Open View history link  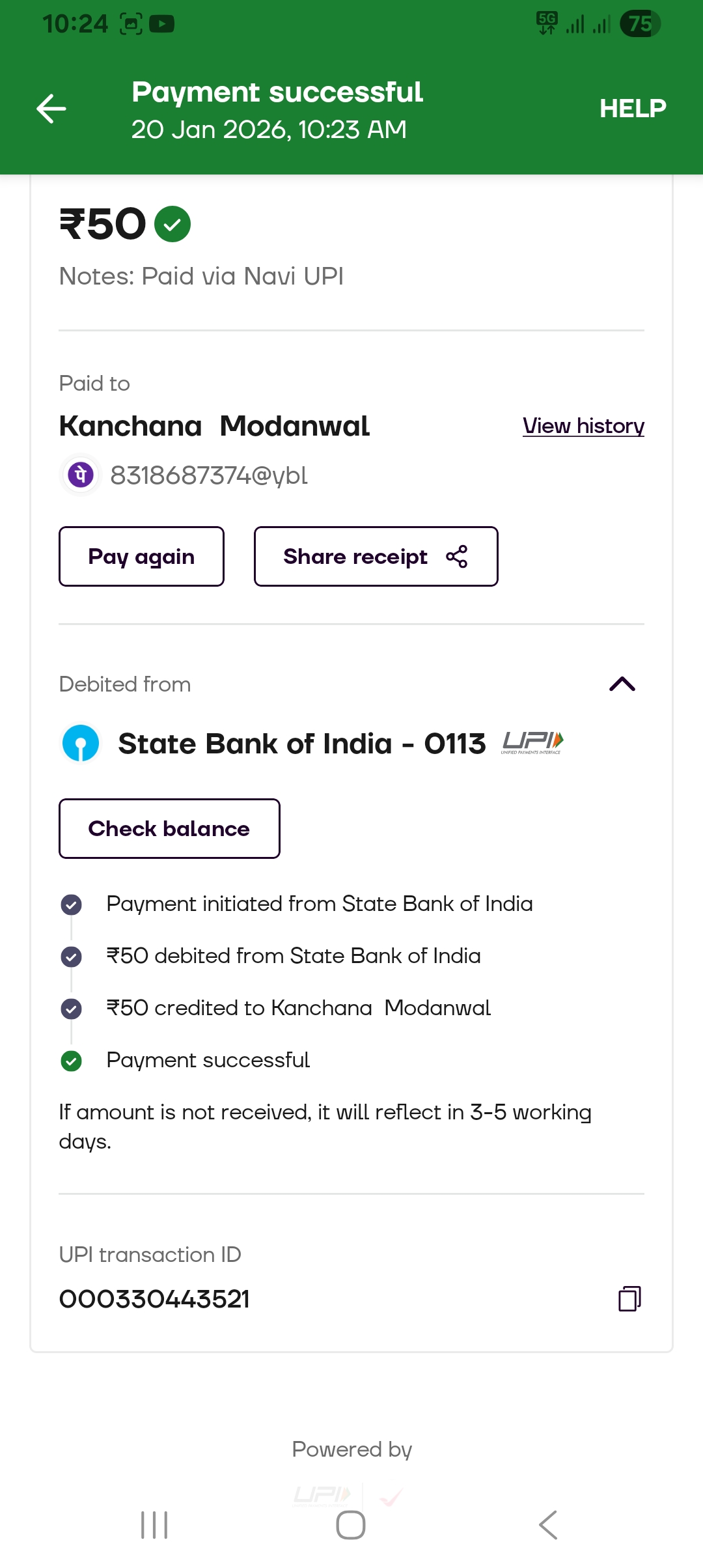tap(583, 426)
